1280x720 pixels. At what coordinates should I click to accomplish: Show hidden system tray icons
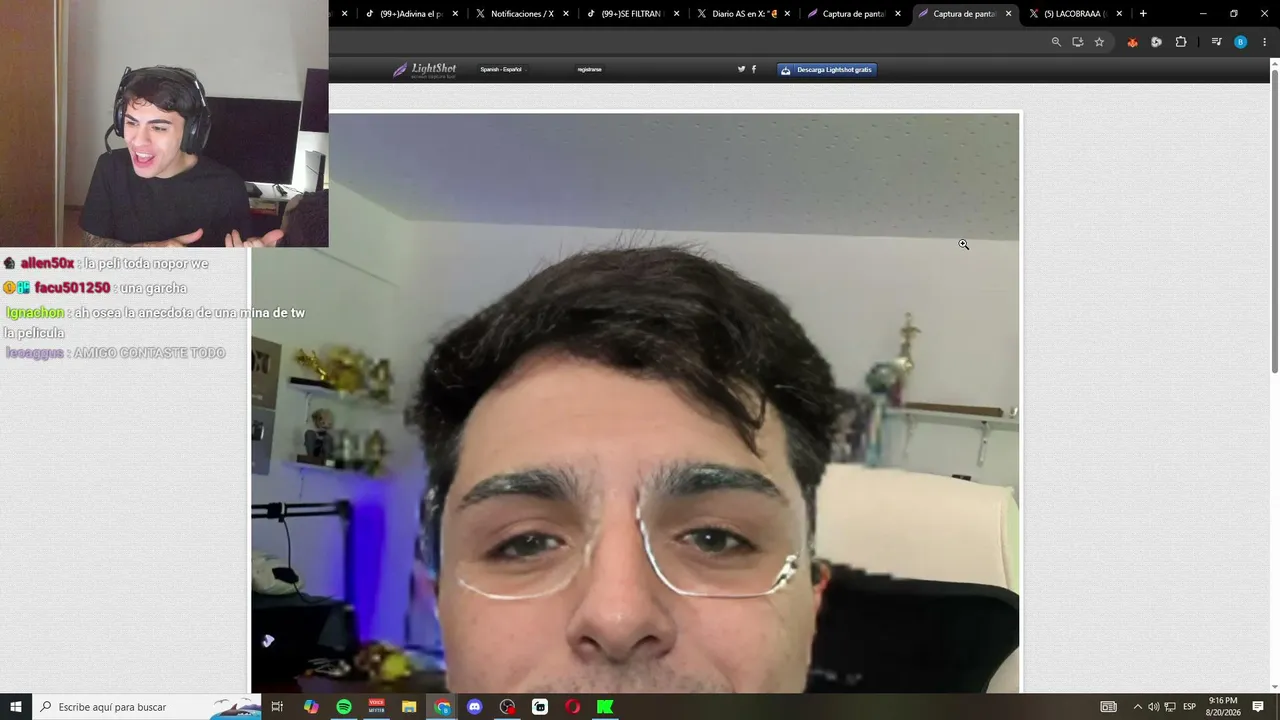pyautogui.click(x=1137, y=707)
